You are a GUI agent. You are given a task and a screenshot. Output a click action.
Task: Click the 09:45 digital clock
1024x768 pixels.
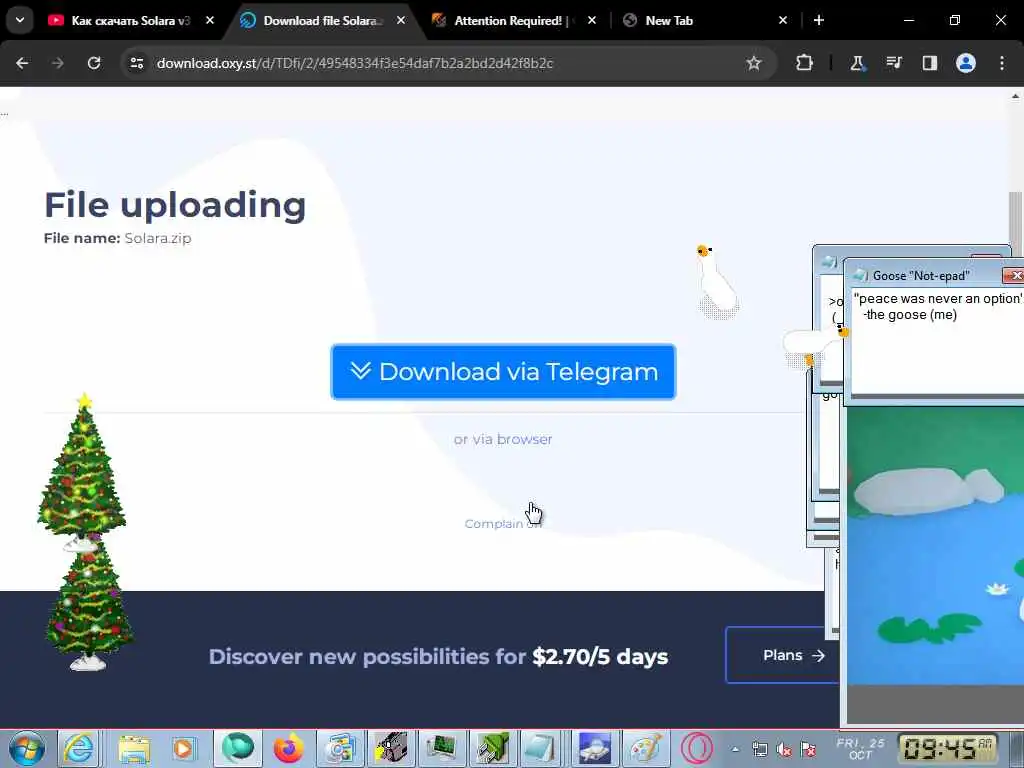948,749
